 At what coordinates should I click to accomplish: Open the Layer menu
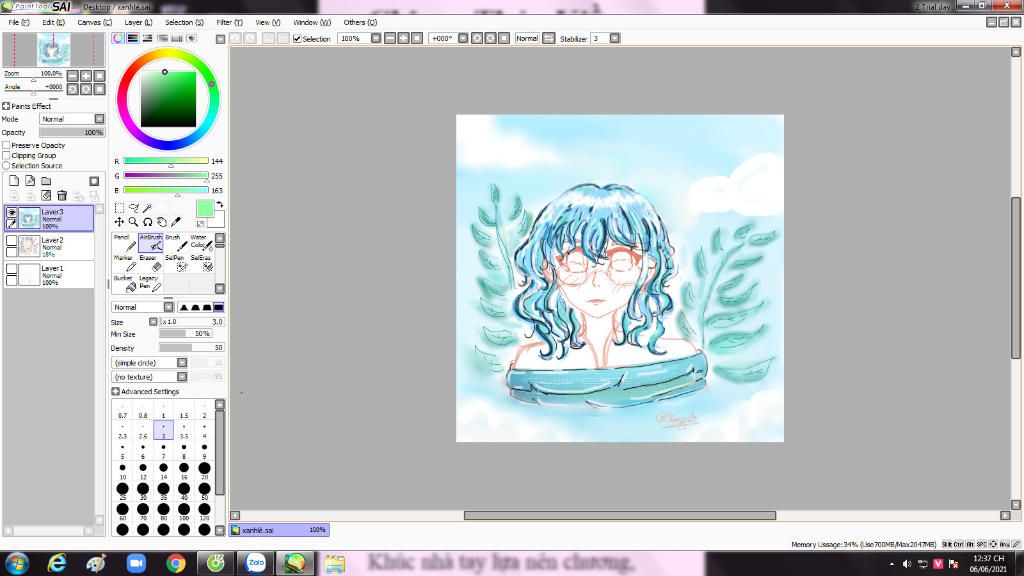click(138, 22)
